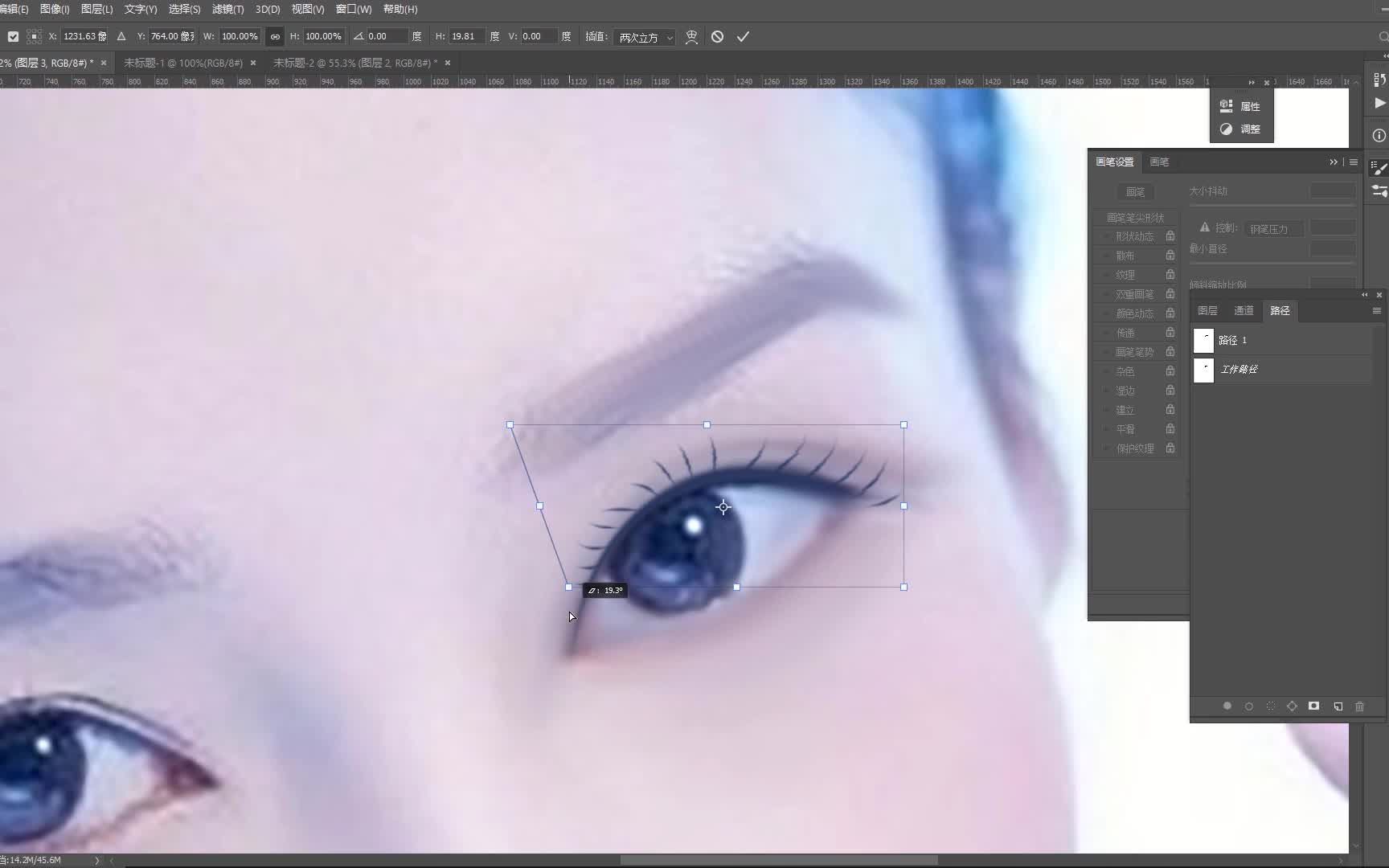Open the 插值 interpolation dropdown
The image size is (1389, 868).
coord(645,37)
